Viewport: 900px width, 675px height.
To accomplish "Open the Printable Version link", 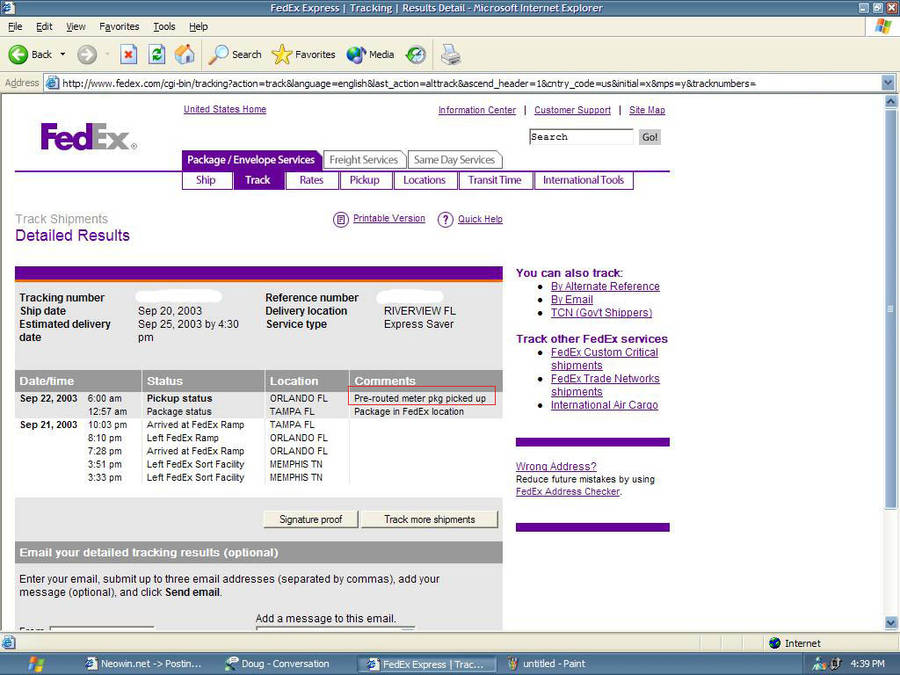I will click(x=388, y=219).
